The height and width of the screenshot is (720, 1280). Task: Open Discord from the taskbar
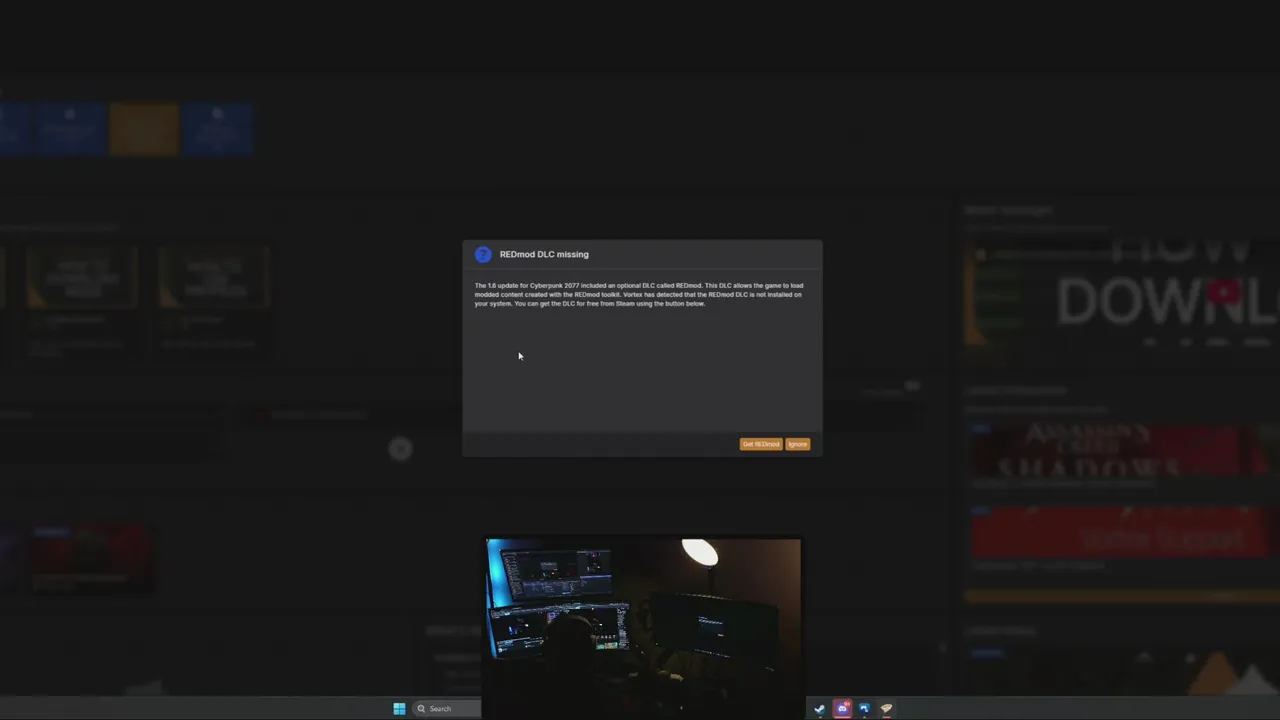pos(842,708)
